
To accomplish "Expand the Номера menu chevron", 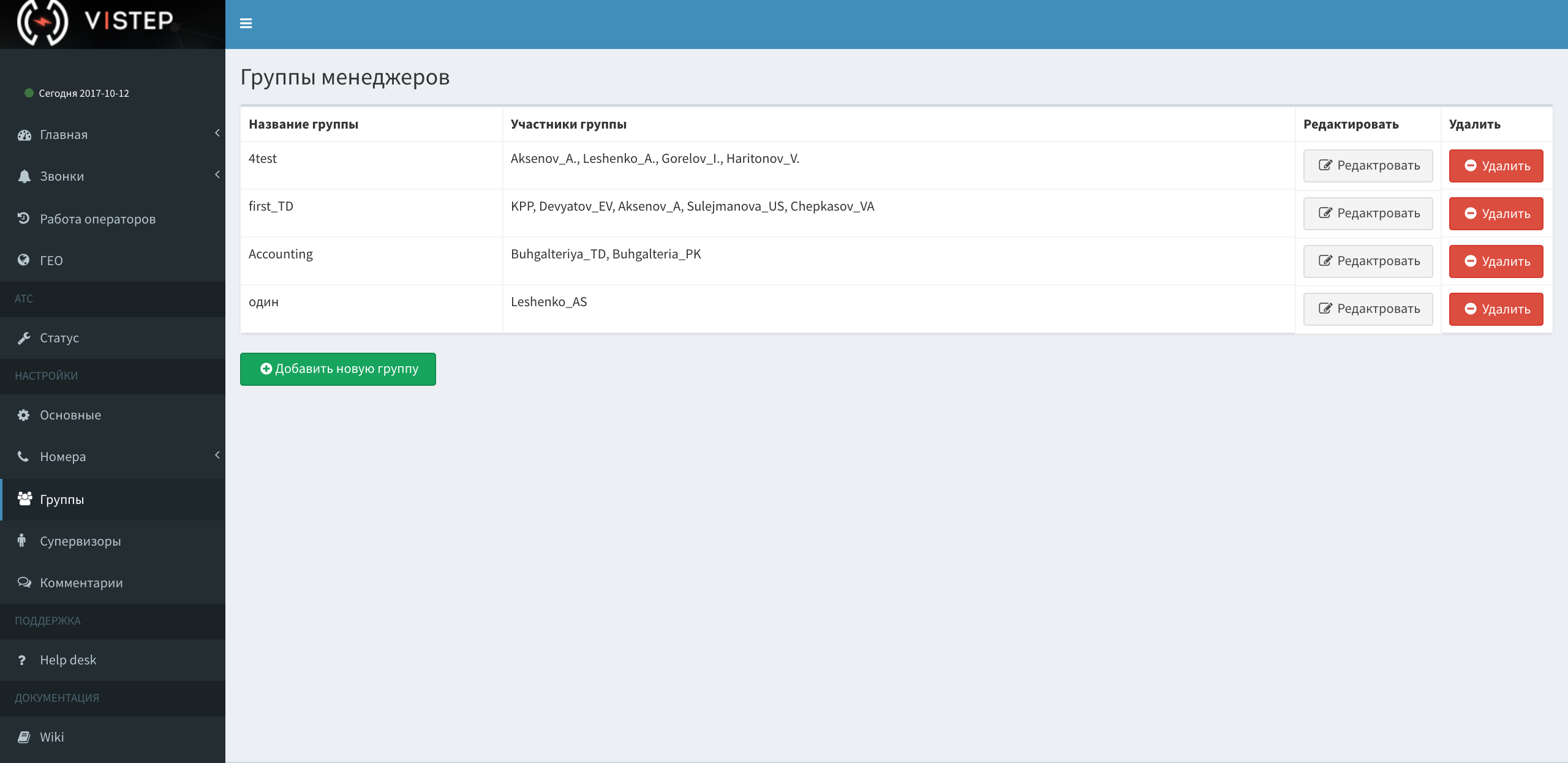I will click(x=217, y=455).
